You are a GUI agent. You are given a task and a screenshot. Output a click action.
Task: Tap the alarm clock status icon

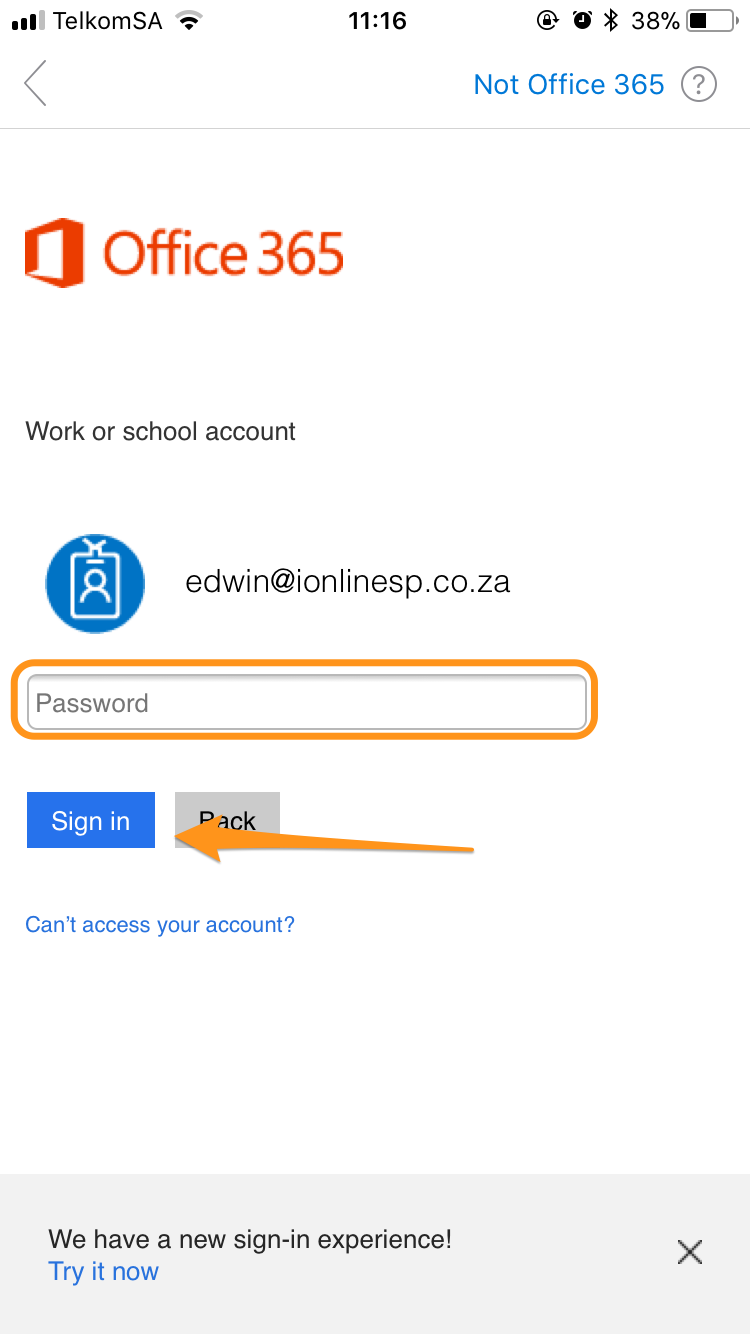pyautogui.click(x=582, y=20)
